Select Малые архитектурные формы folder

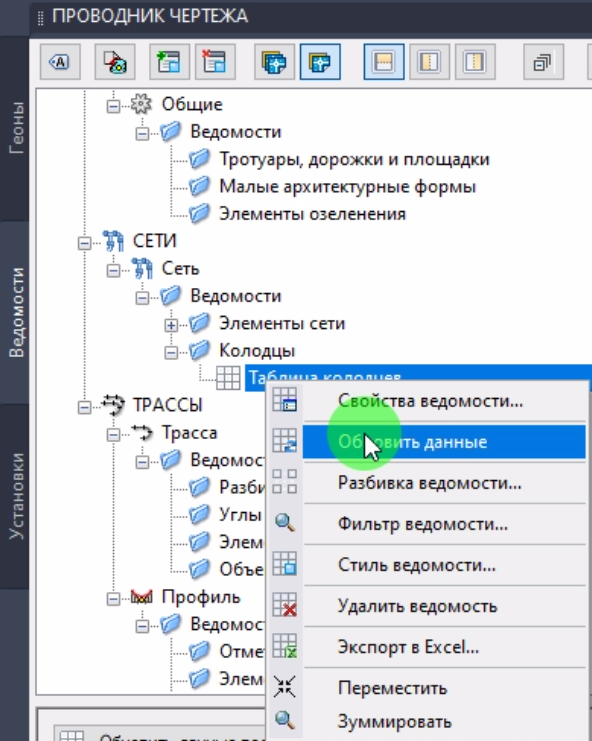point(347,187)
